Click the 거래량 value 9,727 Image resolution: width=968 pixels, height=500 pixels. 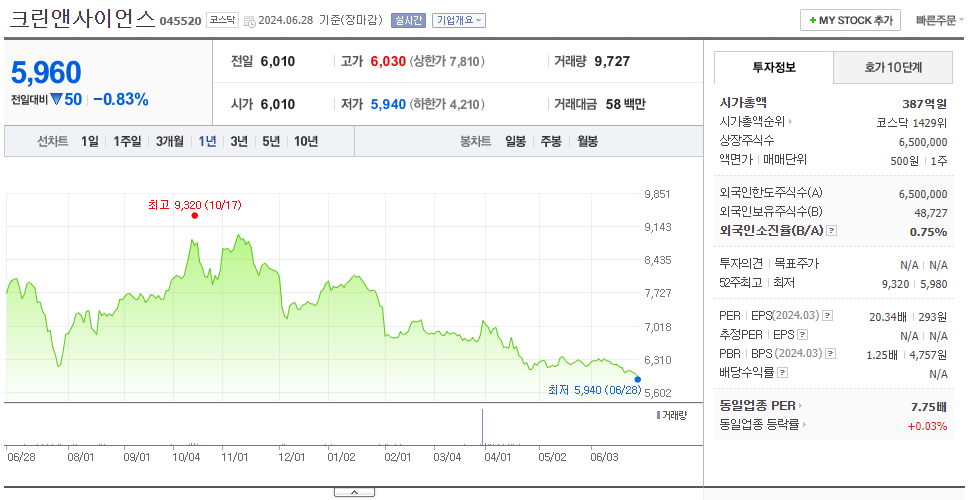[x=612, y=62]
